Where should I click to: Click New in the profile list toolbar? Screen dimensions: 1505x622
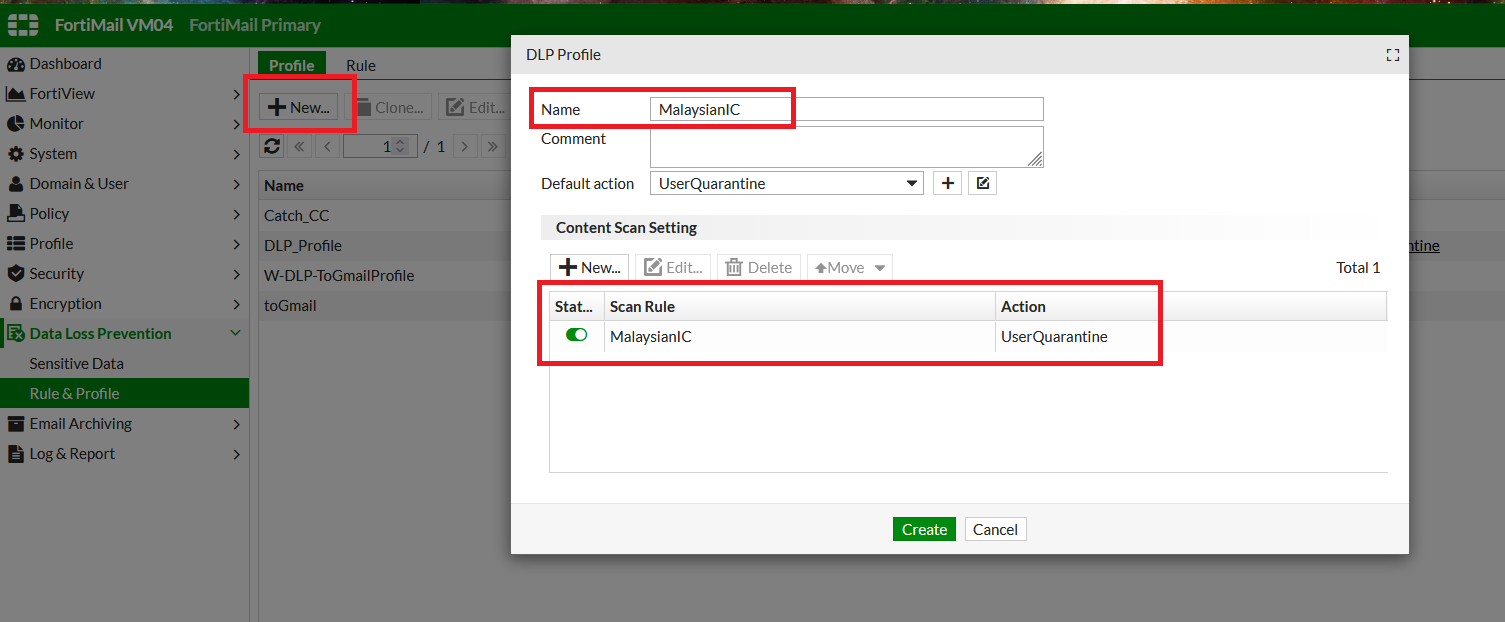pyautogui.click(x=299, y=107)
